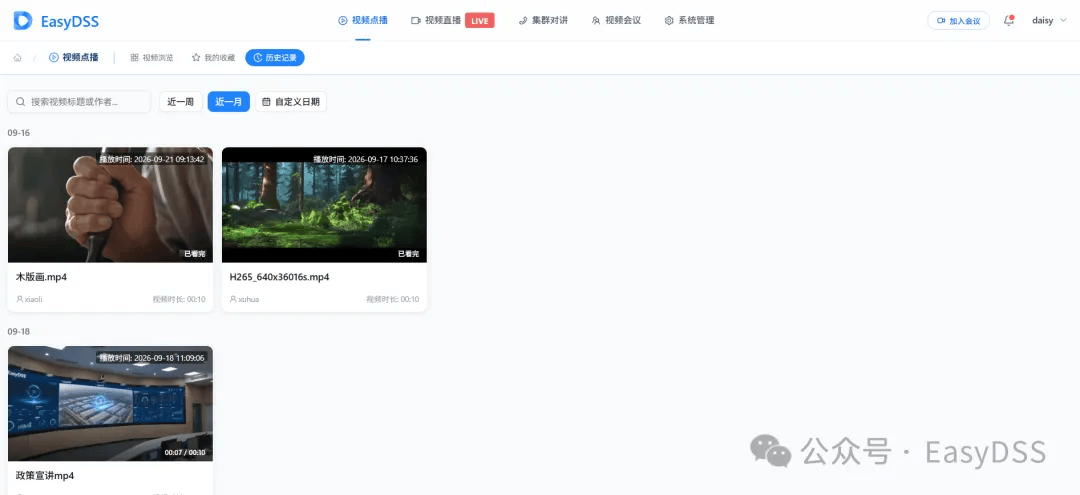
Task: Click the author name xuhua
Action: tap(249, 299)
